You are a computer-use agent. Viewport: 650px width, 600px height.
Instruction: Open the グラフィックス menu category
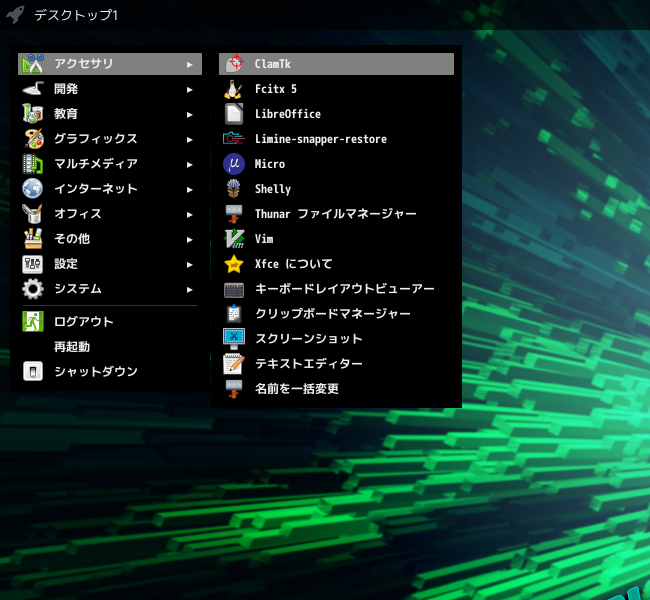(110, 138)
